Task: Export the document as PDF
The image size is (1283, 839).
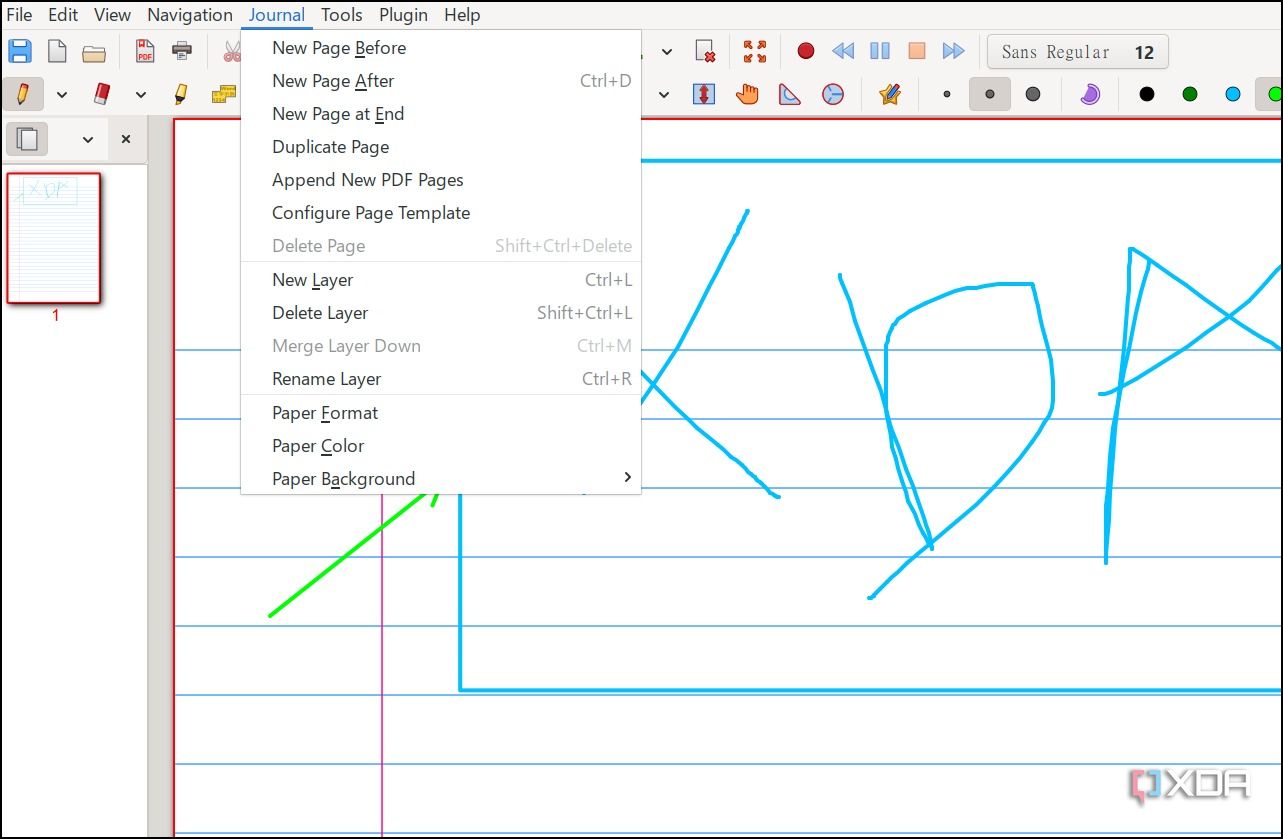Action: [145, 51]
